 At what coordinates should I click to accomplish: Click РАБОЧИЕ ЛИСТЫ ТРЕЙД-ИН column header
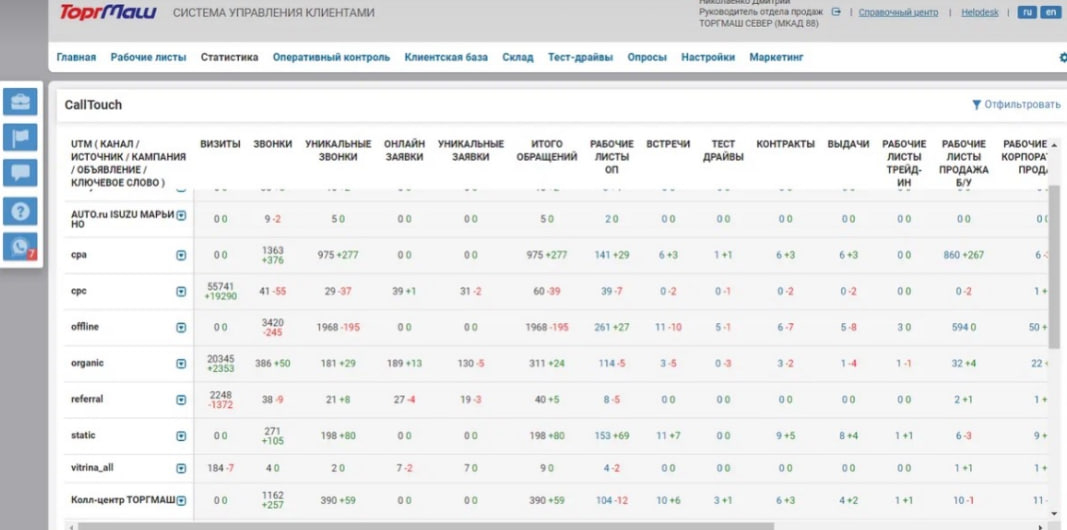[904, 163]
